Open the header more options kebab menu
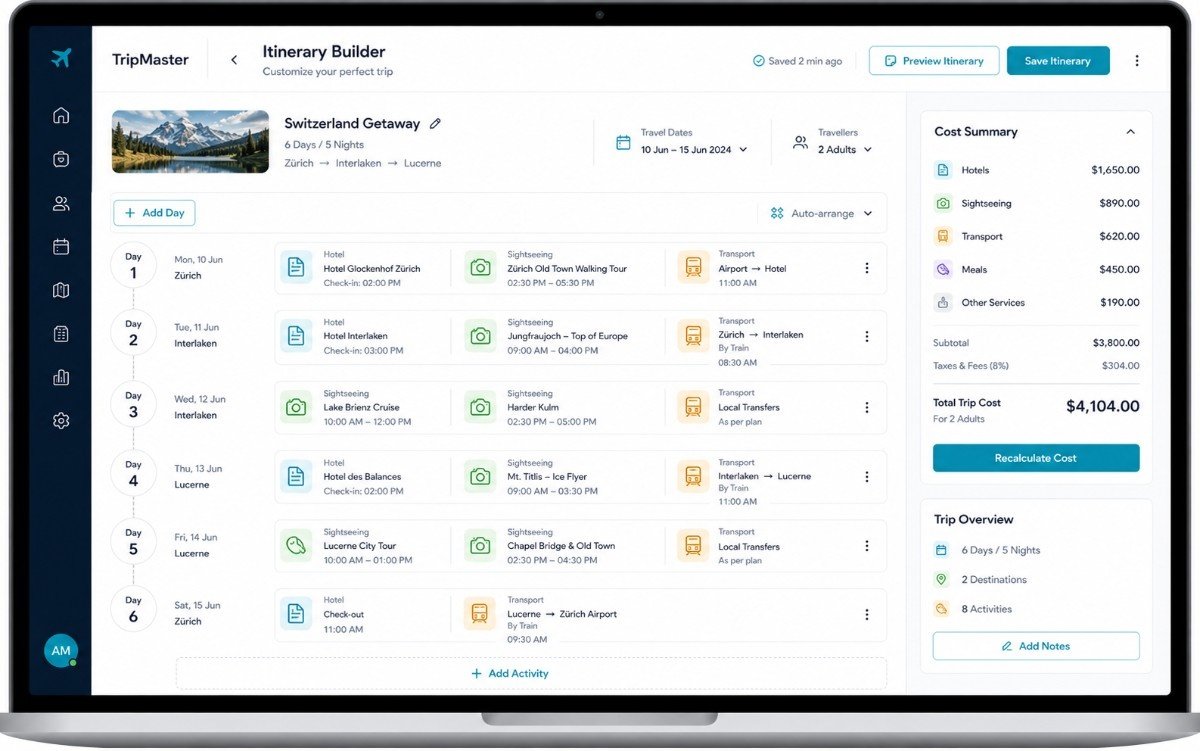Screen dimensions: 1200x751 pos(1137,61)
